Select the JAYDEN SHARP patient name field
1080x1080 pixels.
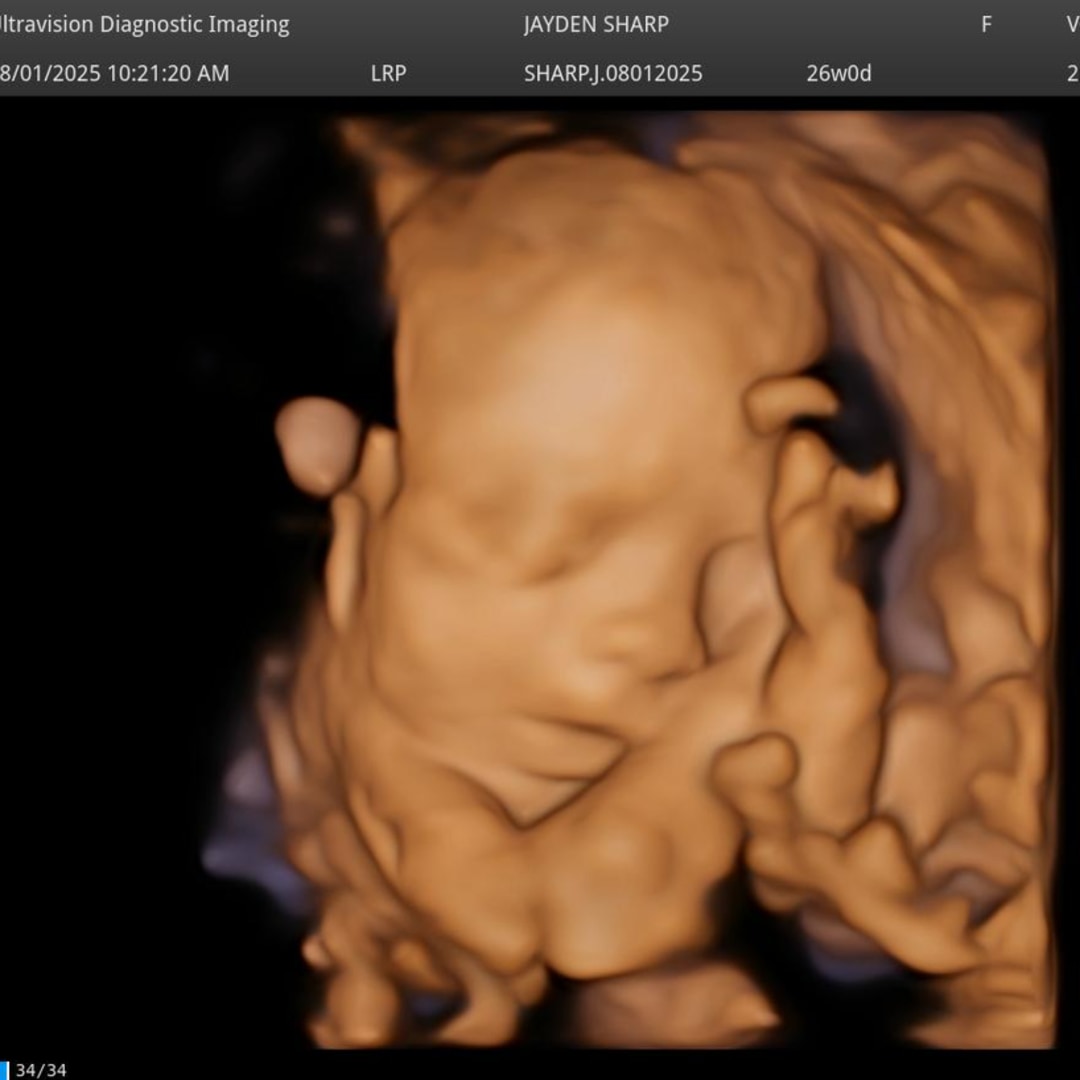pos(596,25)
